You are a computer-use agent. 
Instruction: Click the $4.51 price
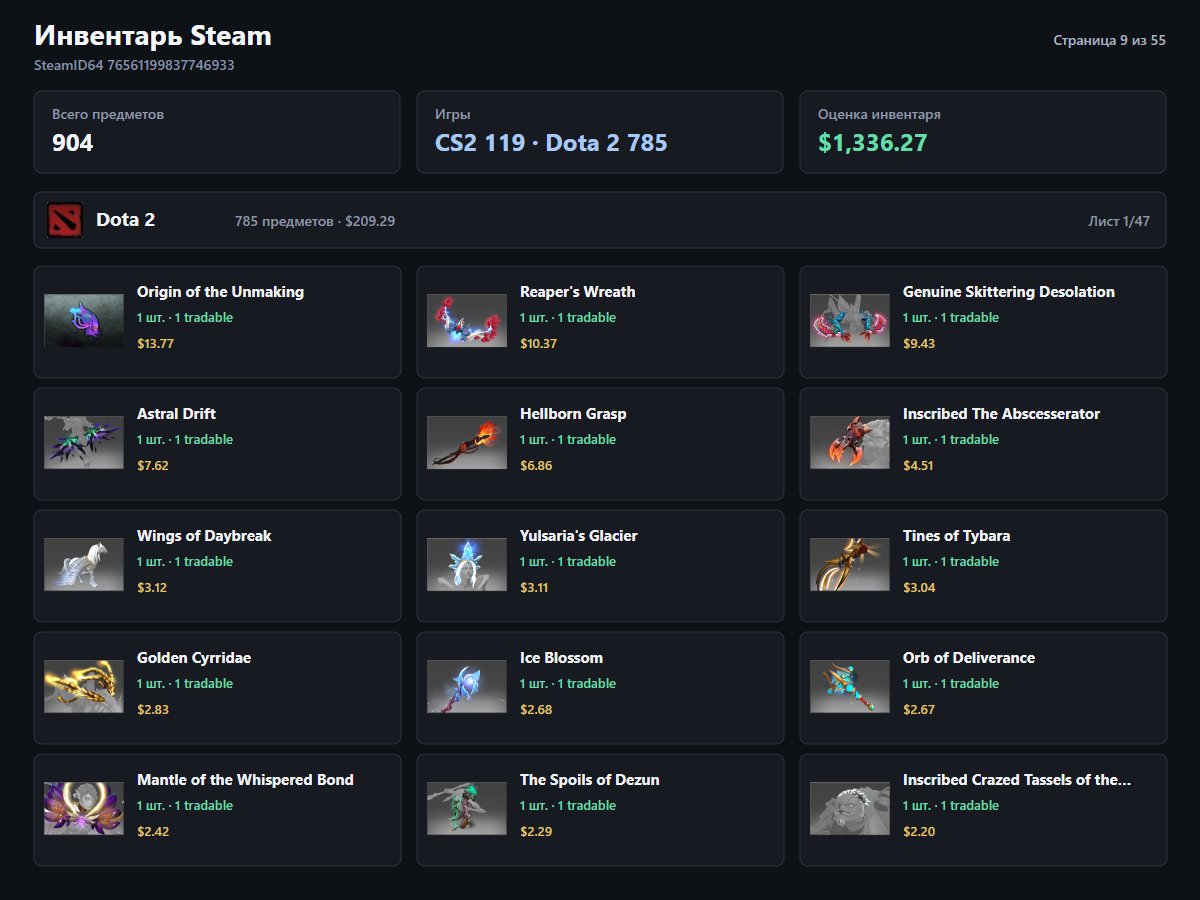tap(918, 465)
